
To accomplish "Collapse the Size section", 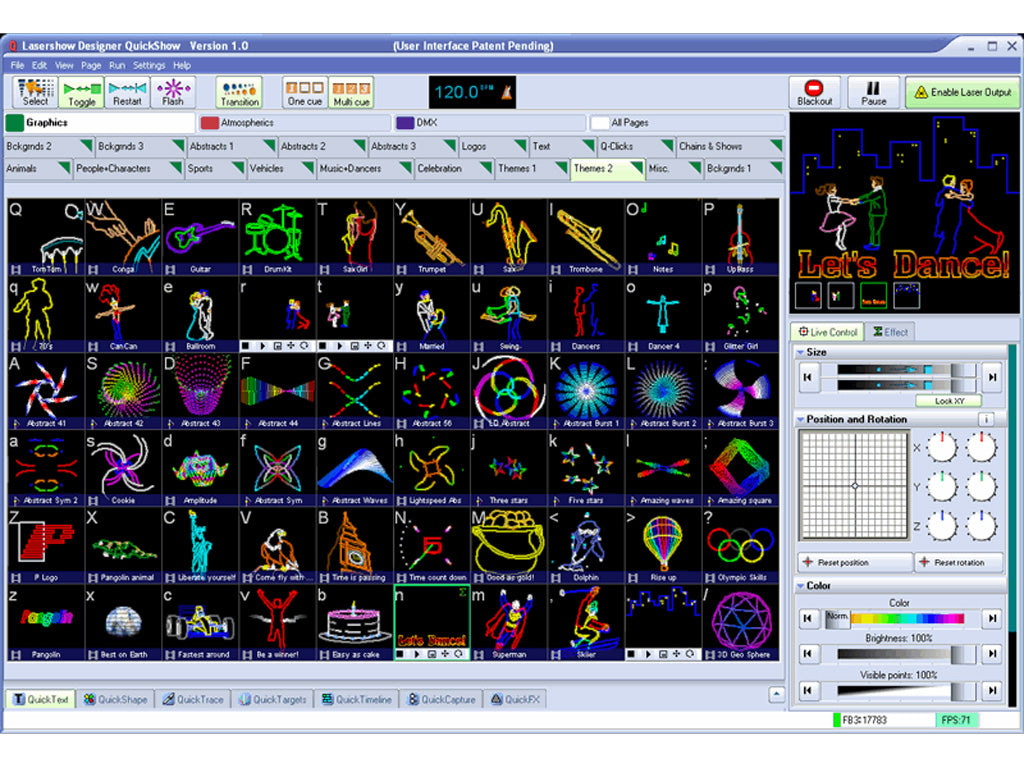I will coord(800,352).
